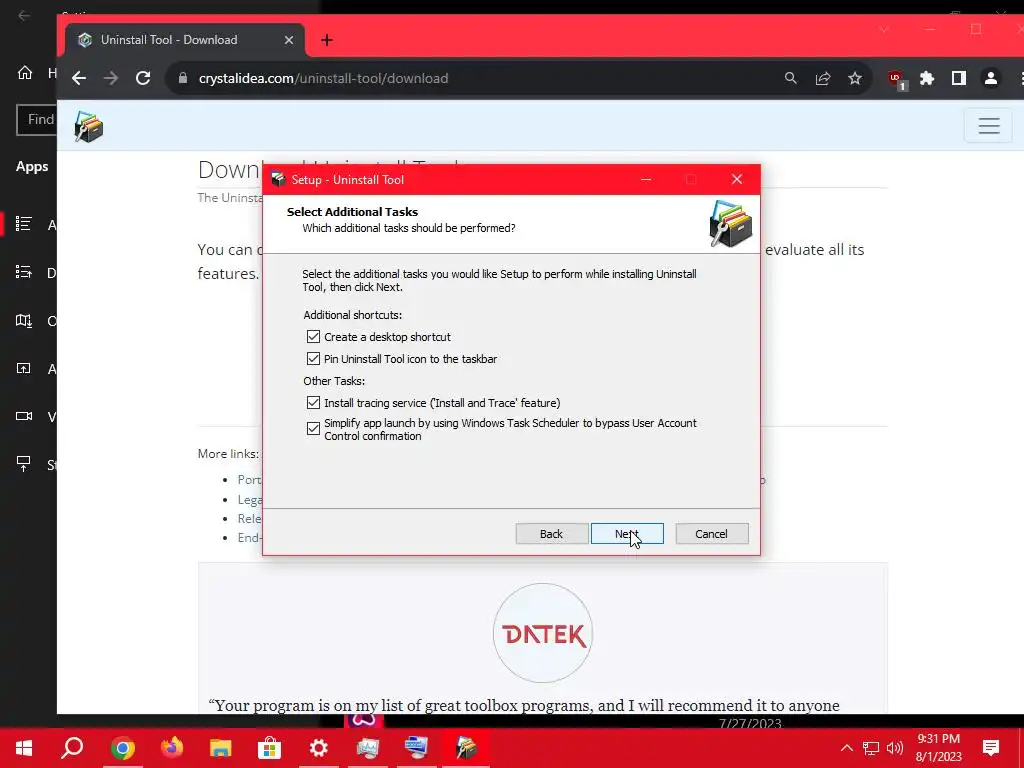The height and width of the screenshot is (768, 1024).
Task: Open Settings gear in taskbar
Action: point(319,748)
